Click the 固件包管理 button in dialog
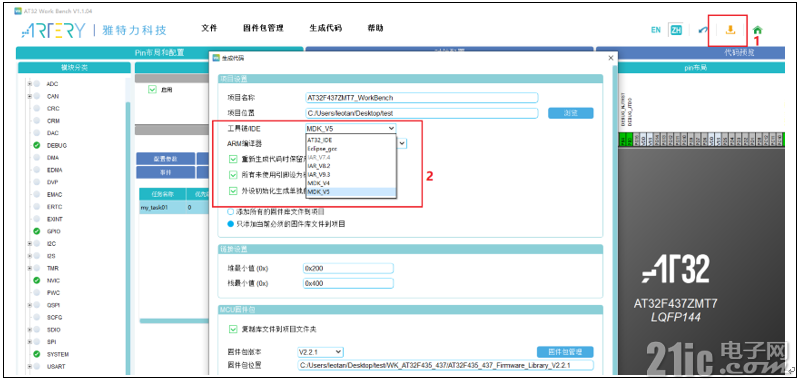The width and height of the screenshot is (800, 384). 565,352
